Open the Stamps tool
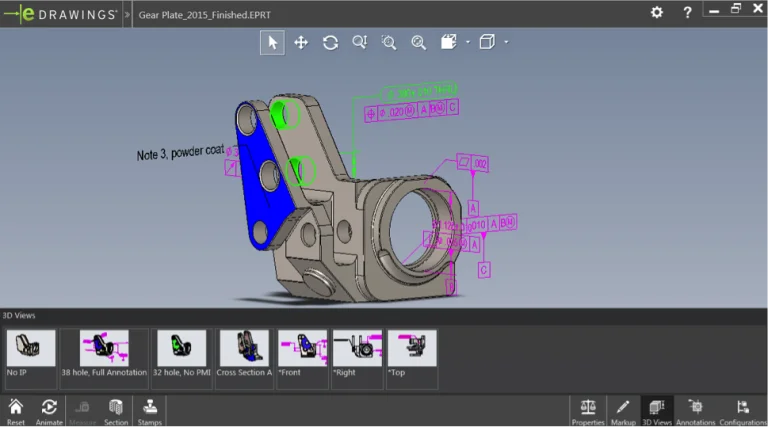The height and width of the screenshot is (427, 768). click(x=150, y=410)
